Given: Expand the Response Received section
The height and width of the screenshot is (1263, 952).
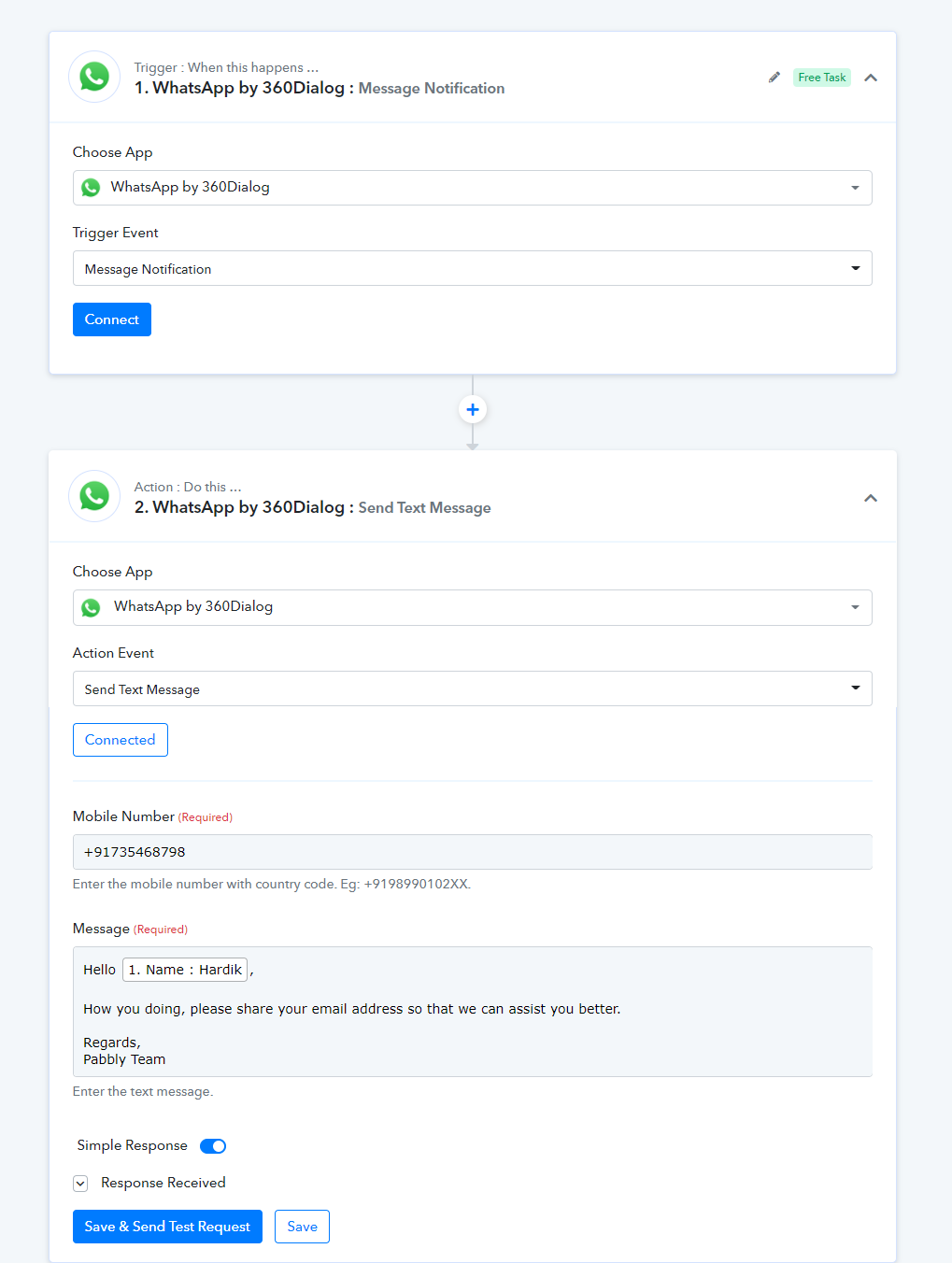Looking at the screenshot, I should coord(80,1184).
